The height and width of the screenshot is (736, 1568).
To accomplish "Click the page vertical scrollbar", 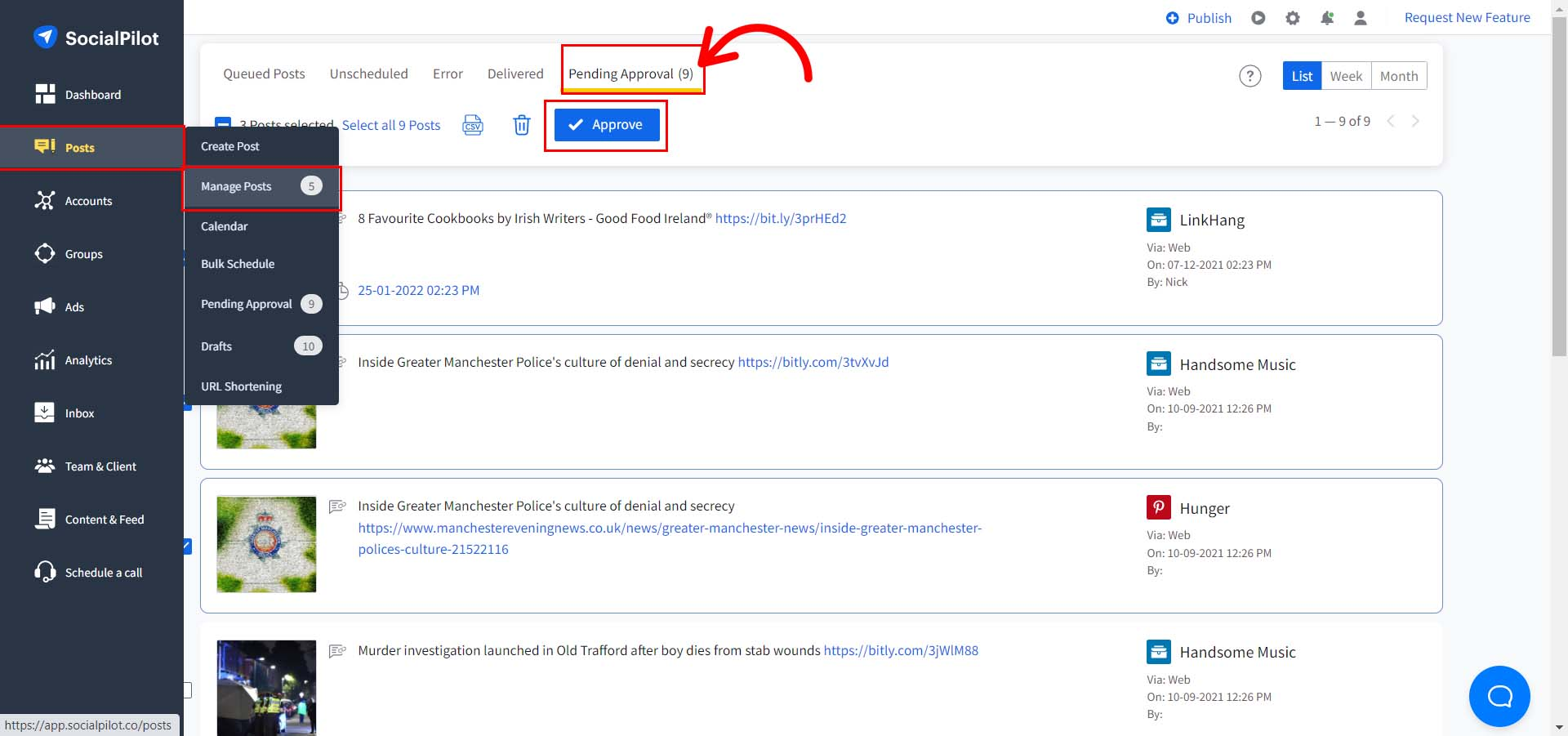I will tap(1559, 185).
